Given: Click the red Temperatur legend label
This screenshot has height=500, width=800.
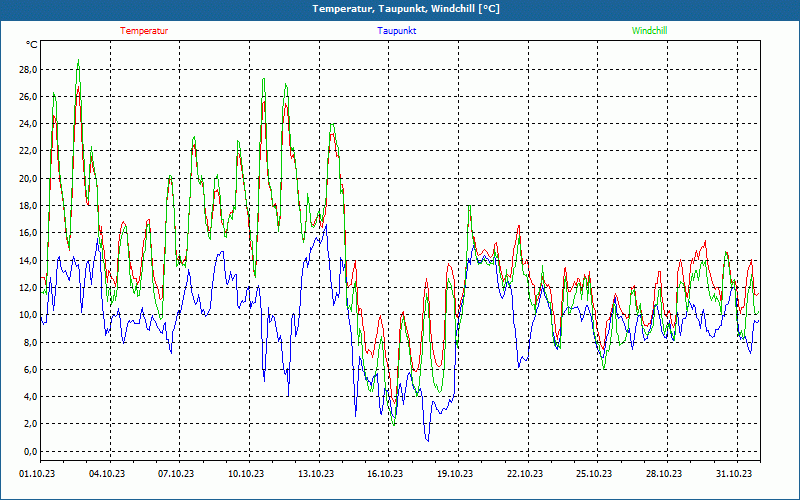Looking at the screenshot, I should [144, 31].
